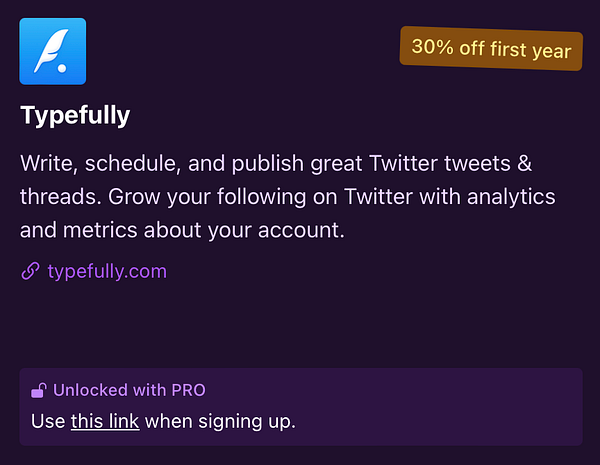This screenshot has width=600, height=465.
Task: Click the open padlock icon
Action: tap(39, 390)
